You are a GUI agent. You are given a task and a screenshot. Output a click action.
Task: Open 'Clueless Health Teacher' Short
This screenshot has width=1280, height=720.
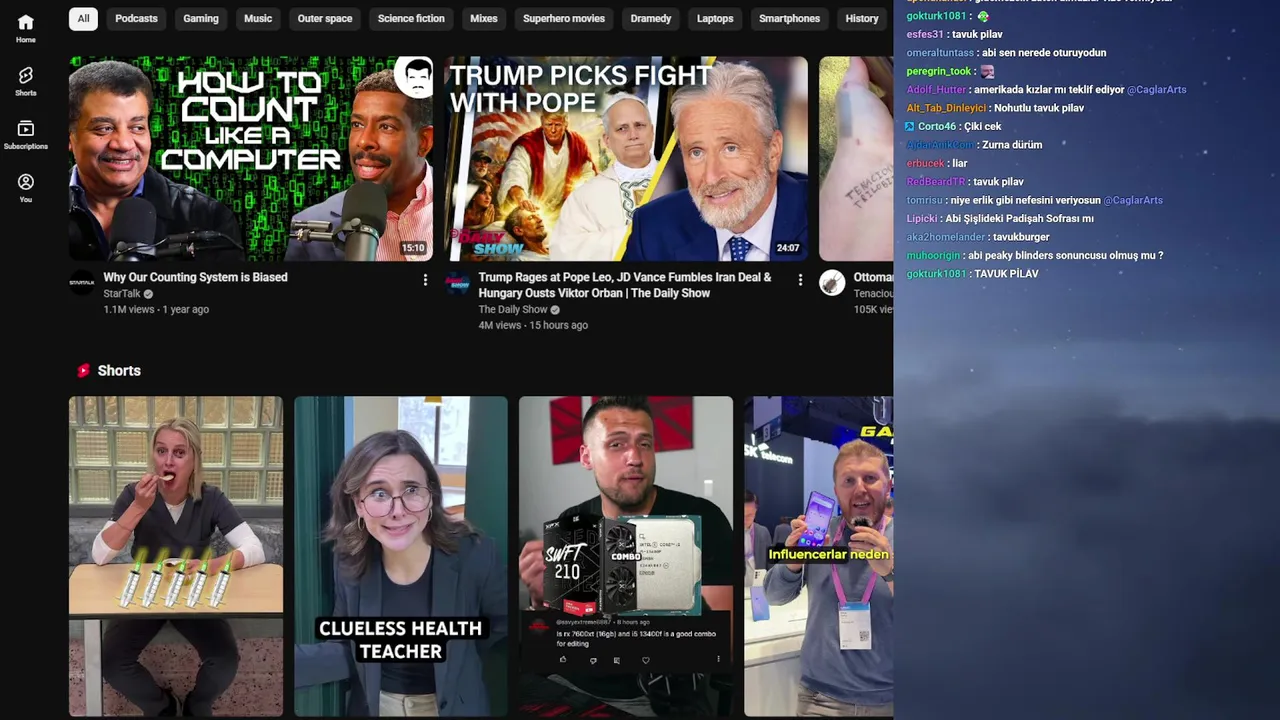401,556
